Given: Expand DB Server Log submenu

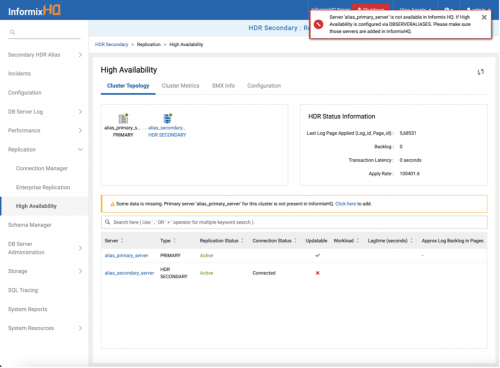Looking at the screenshot, I should (80, 112).
